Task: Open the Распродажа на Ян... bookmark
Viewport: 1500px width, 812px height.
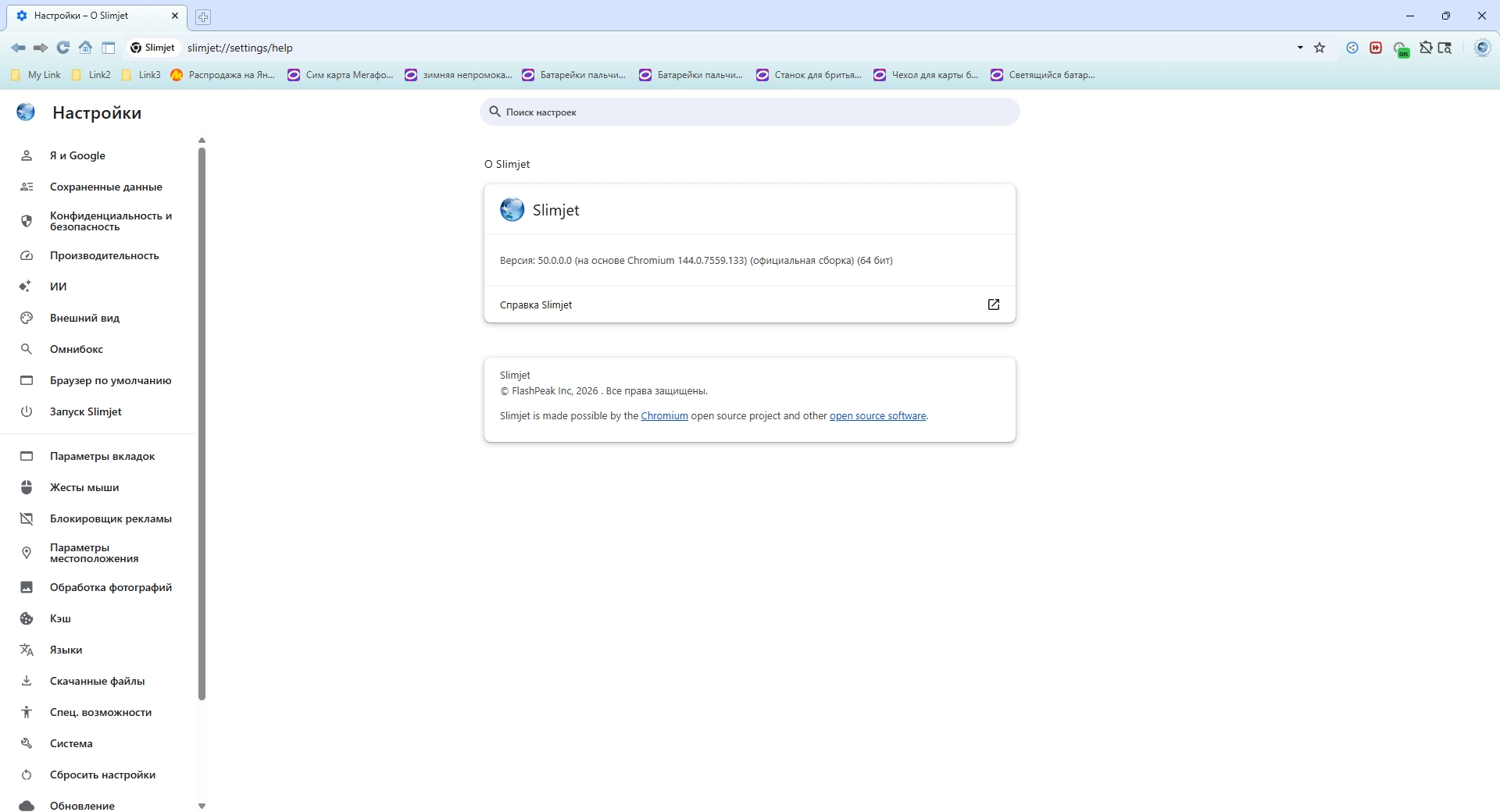Action: pos(223,75)
